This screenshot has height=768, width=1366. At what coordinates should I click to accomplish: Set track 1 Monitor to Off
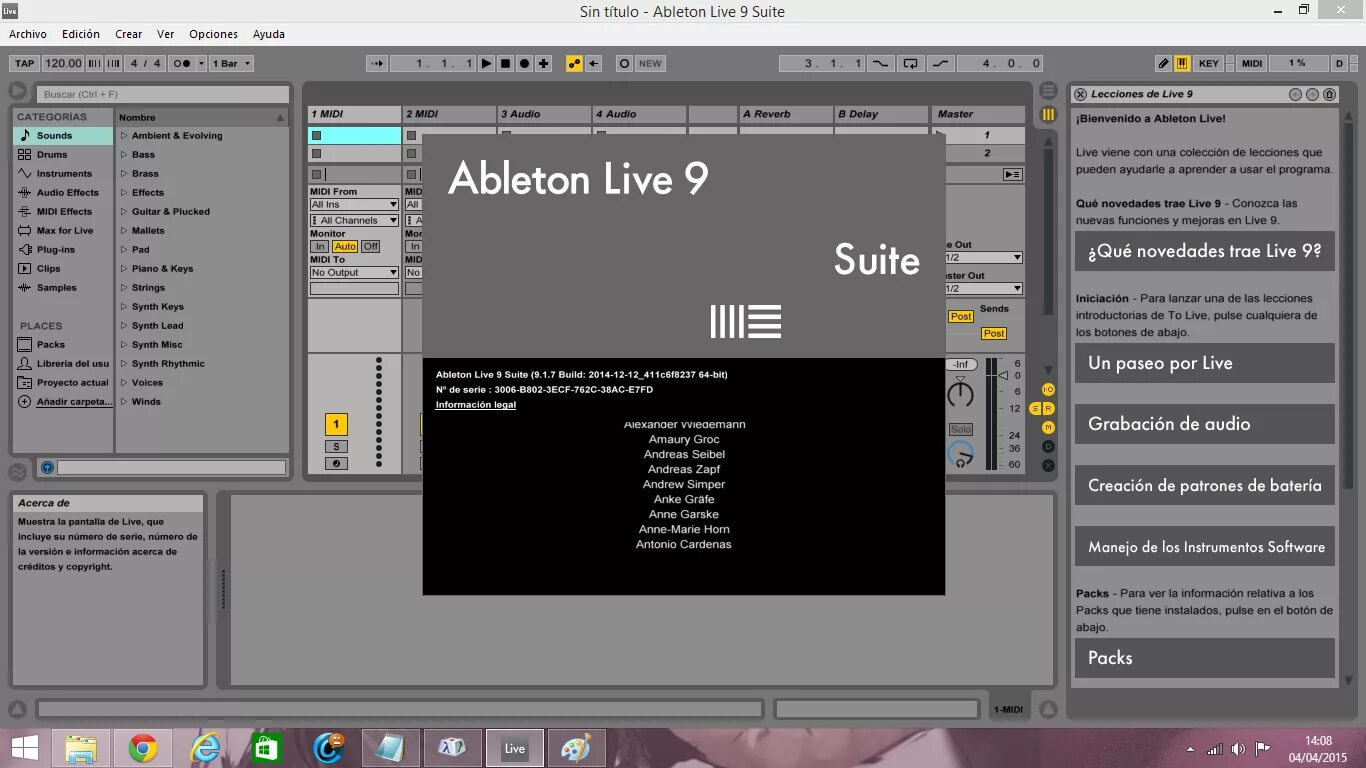coord(370,247)
